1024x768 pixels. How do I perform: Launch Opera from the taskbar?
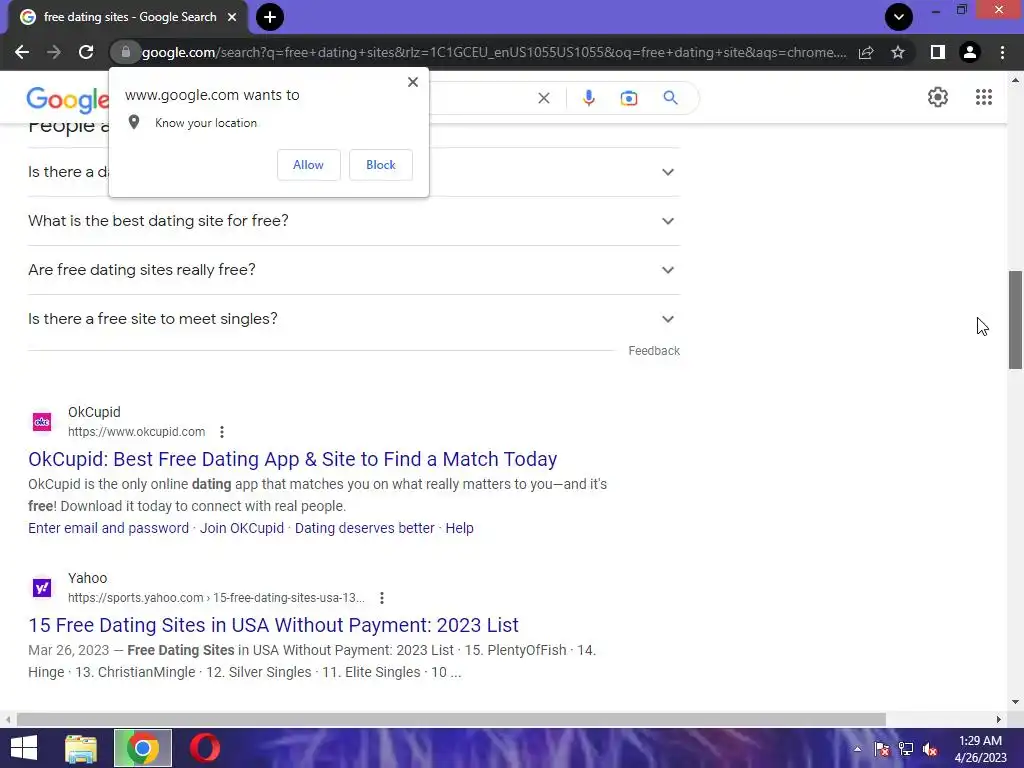pyautogui.click(x=204, y=748)
